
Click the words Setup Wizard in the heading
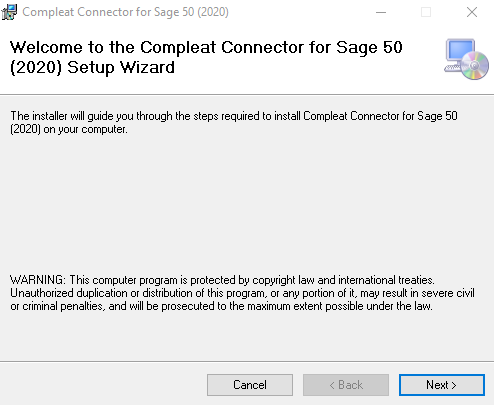click(121, 67)
